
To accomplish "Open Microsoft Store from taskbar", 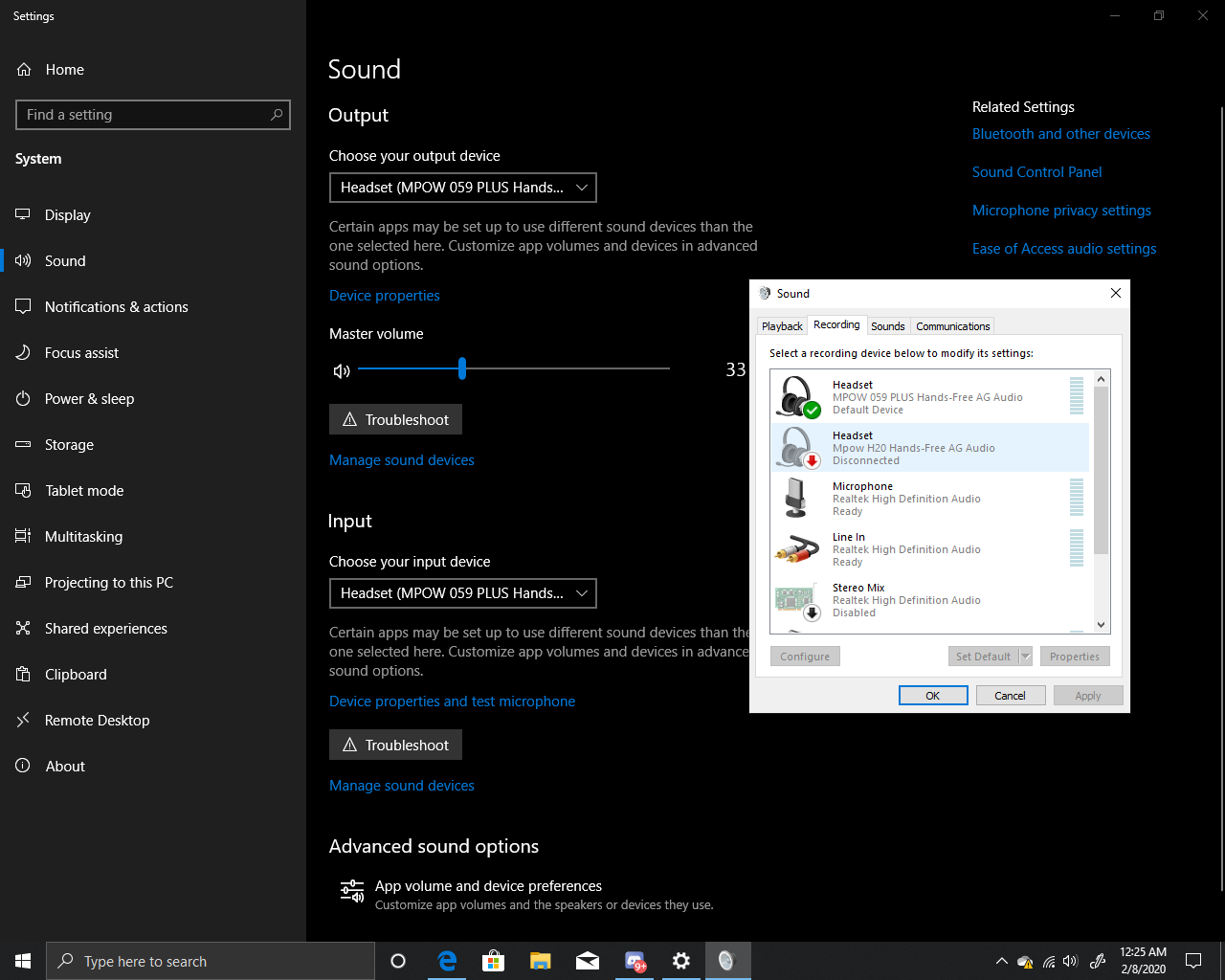I will tap(494, 961).
